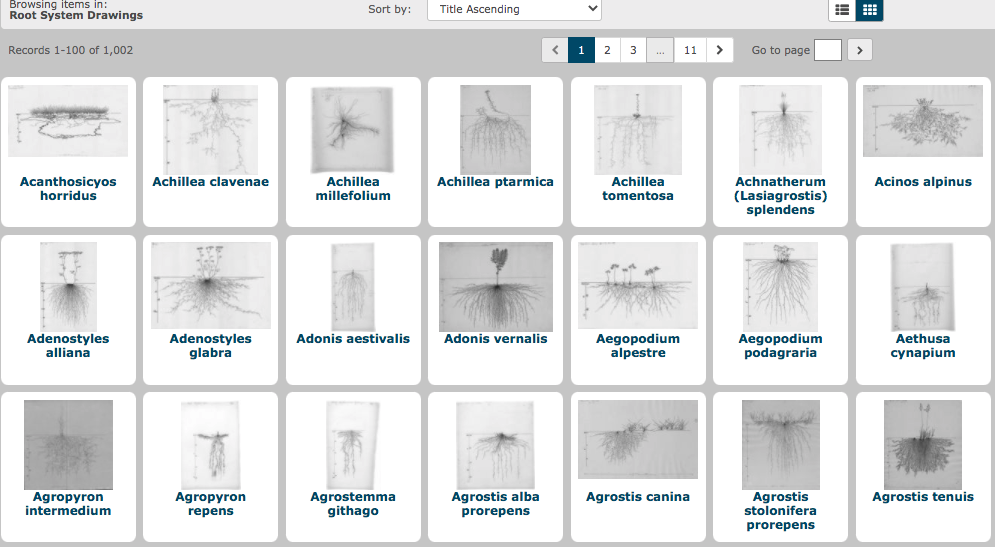Image resolution: width=995 pixels, height=547 pixels.
Task: Click the pagination ellipsis button
Action: point(660,50)
